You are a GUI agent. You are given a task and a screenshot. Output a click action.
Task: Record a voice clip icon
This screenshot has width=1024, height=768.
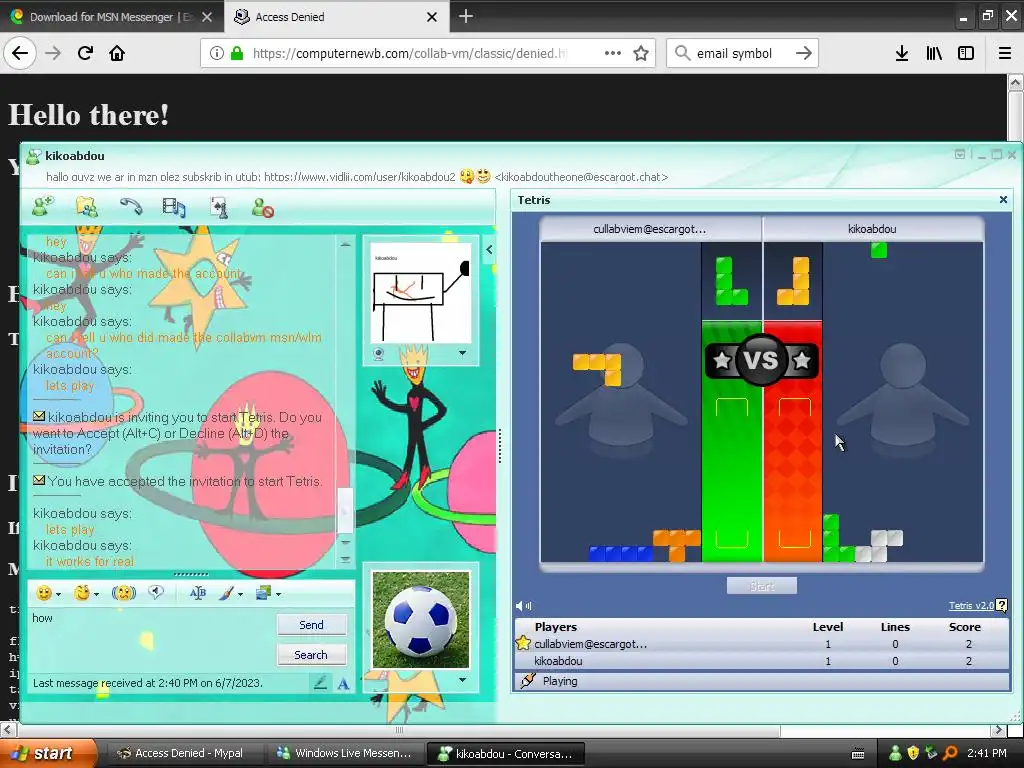tap(155, 592)
